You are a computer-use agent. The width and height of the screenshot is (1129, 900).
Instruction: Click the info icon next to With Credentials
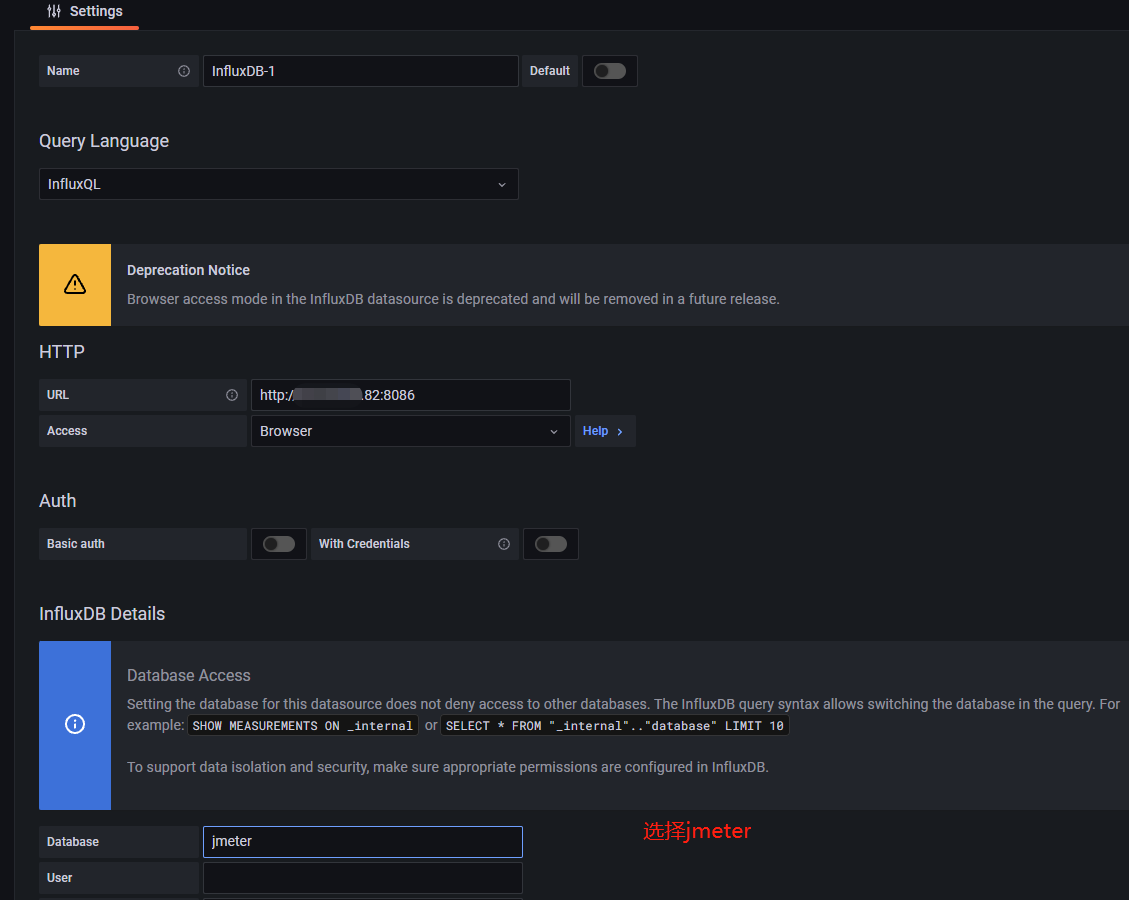504,544
